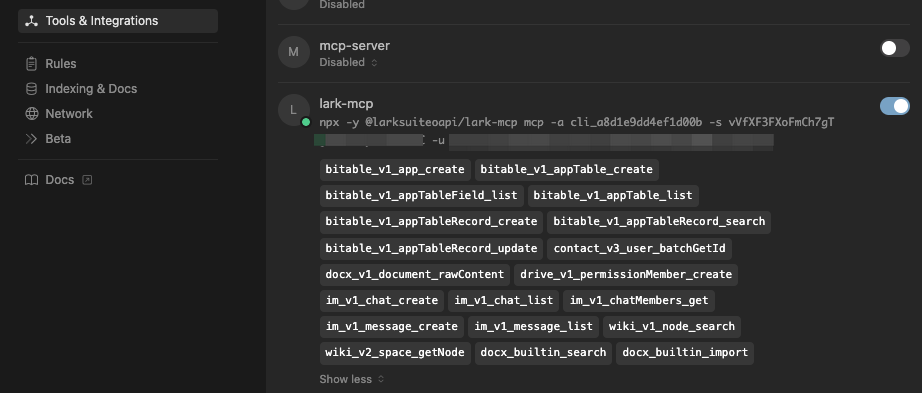Disable the lark-mcp toggle
The image size is (922, 393).
point(894,106)
